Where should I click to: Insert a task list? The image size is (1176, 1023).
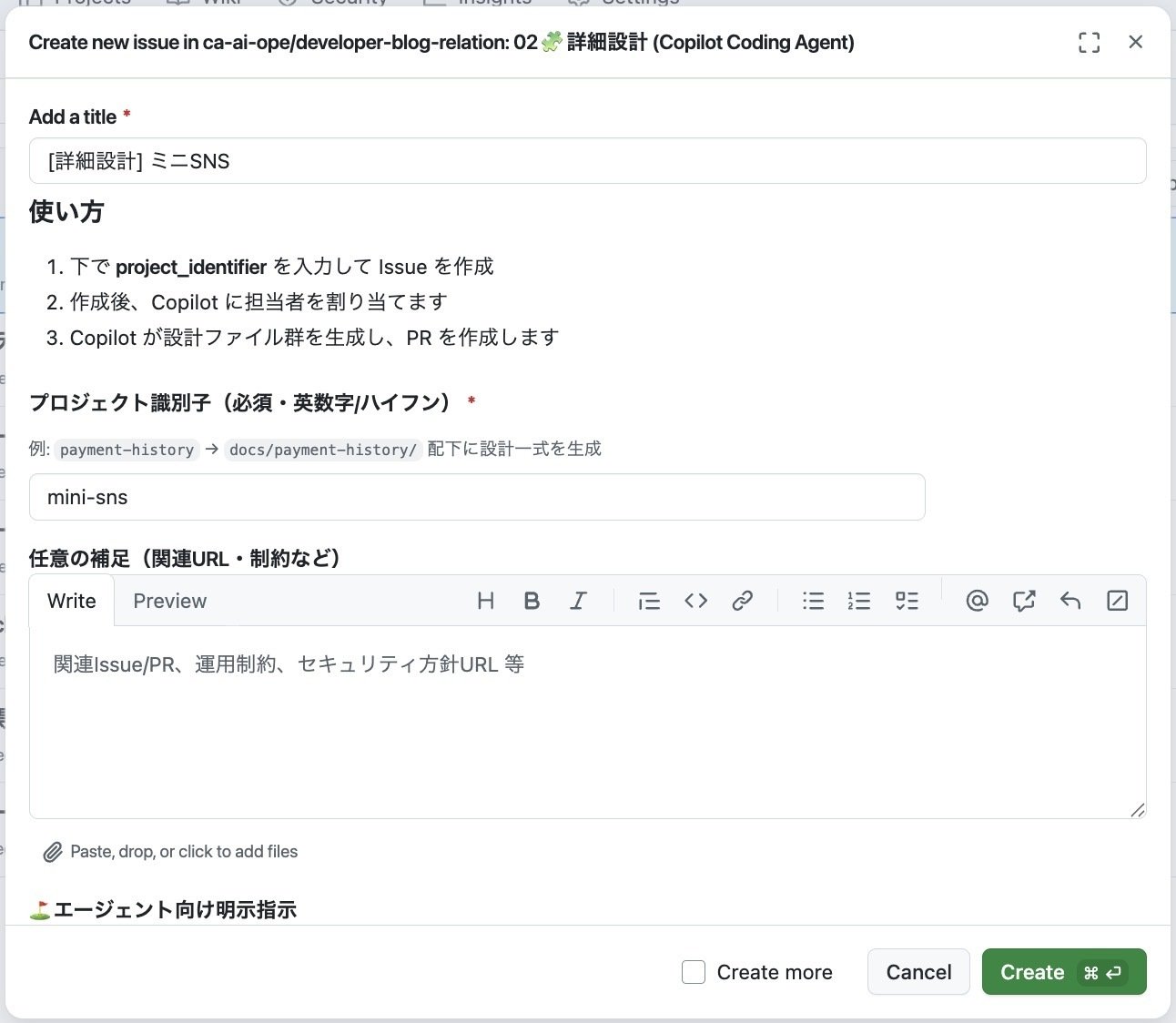[x=907, y=601]
